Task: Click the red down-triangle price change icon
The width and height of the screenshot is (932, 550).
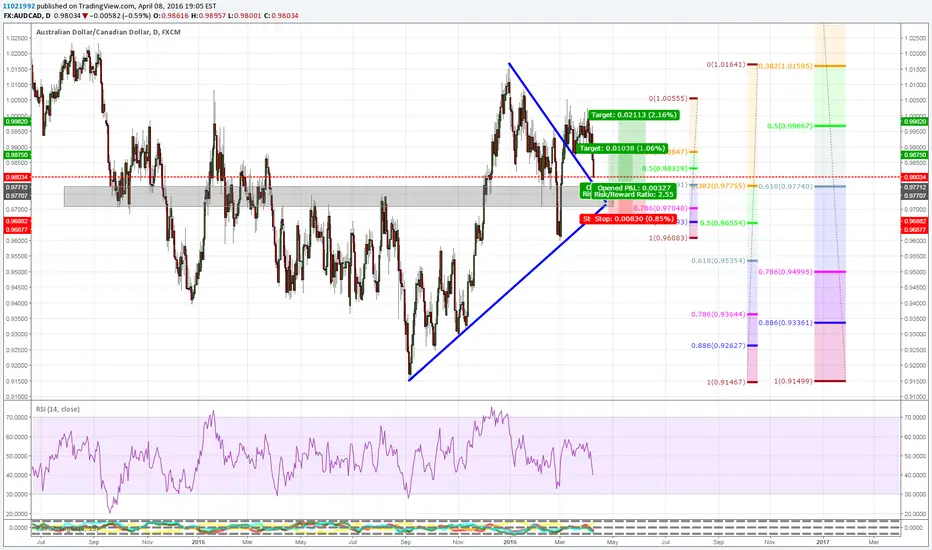Action: 86,15
